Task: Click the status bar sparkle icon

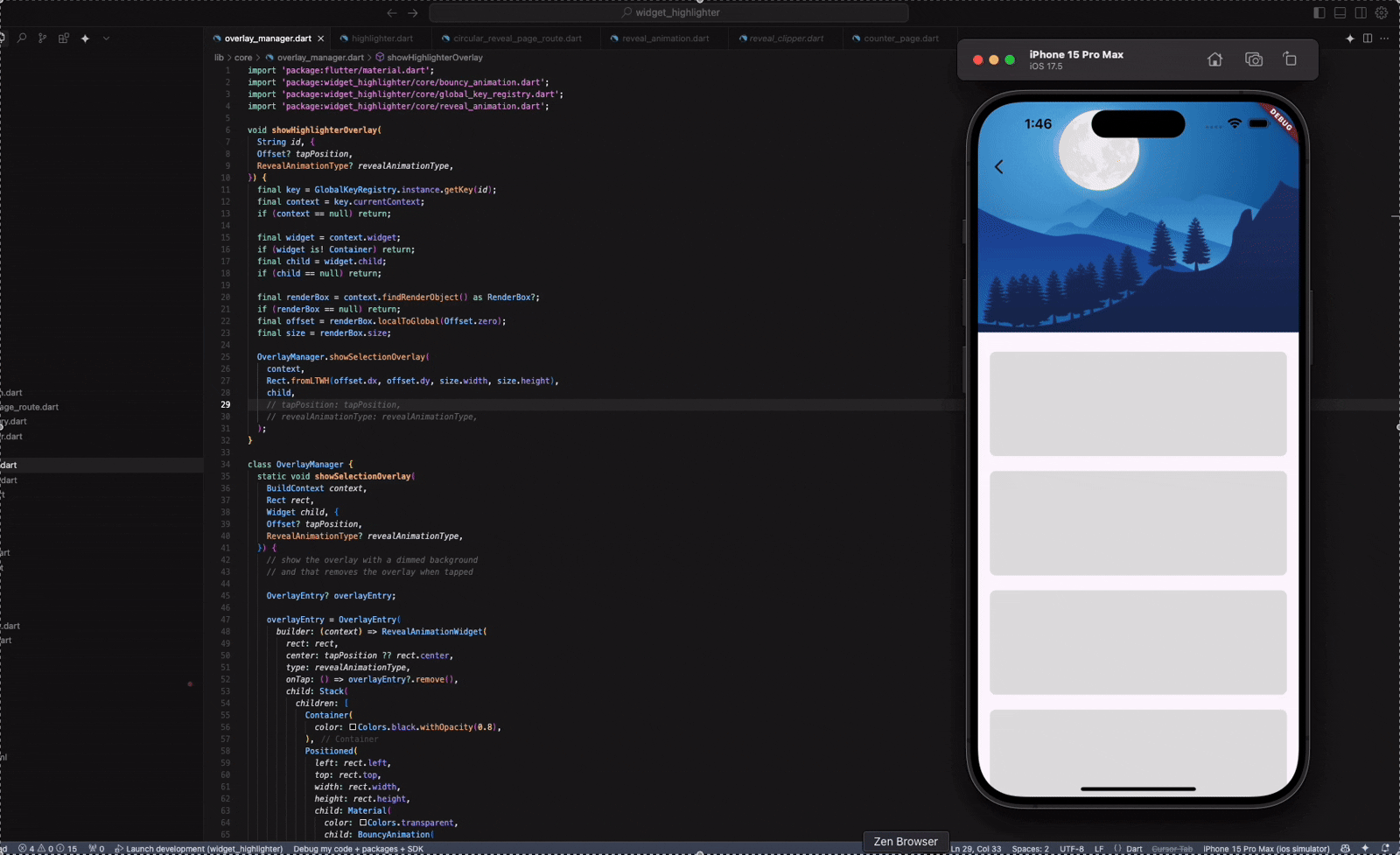Action: coord(1365,849)
